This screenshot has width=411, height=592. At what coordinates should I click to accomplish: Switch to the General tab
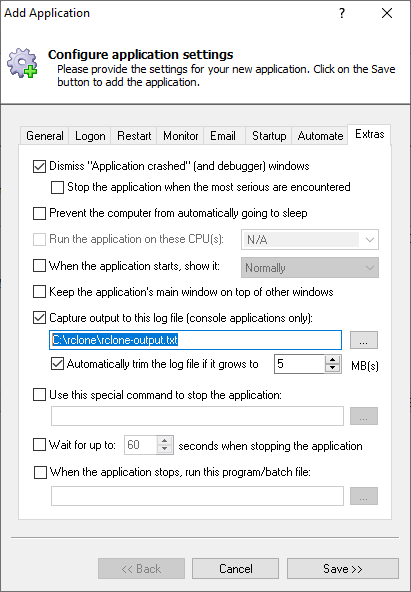(x=45, y=136)
